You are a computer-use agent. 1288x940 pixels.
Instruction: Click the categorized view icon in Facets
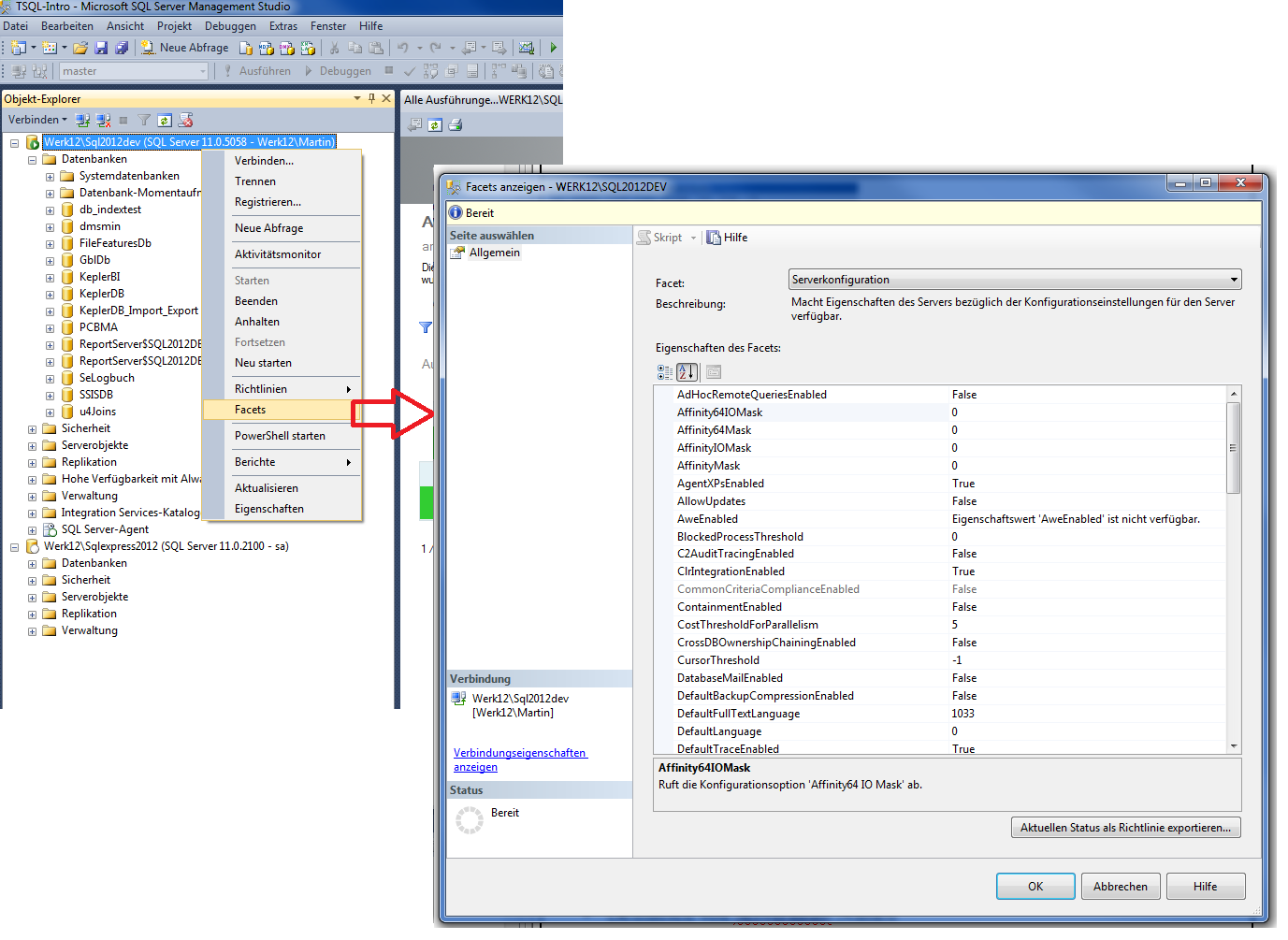665,372
